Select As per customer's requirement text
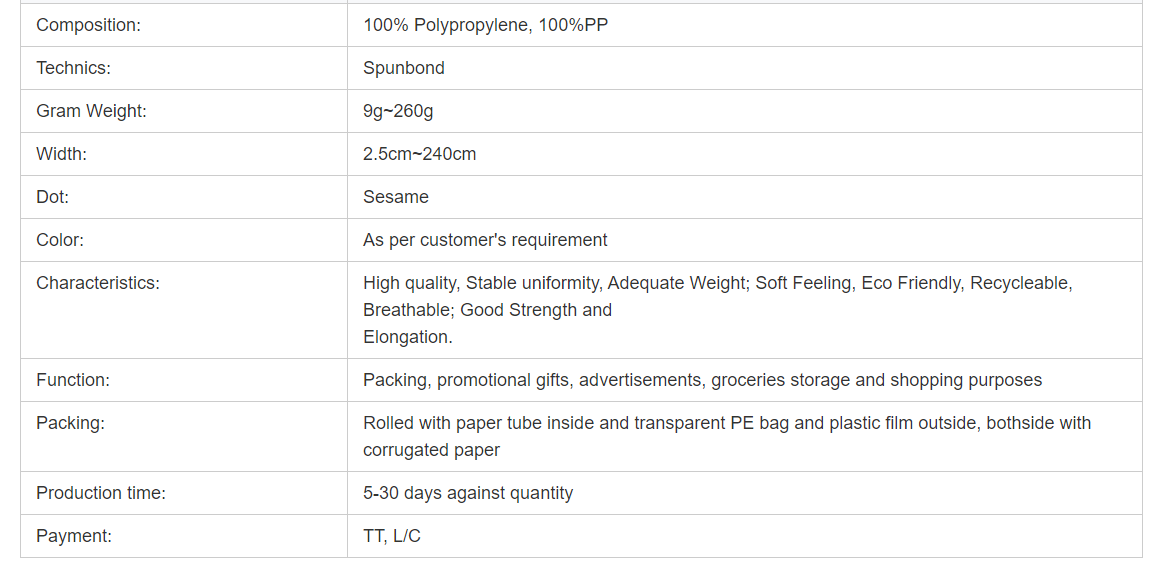This screenshot has height=566, width=1175. click(486, 240)
